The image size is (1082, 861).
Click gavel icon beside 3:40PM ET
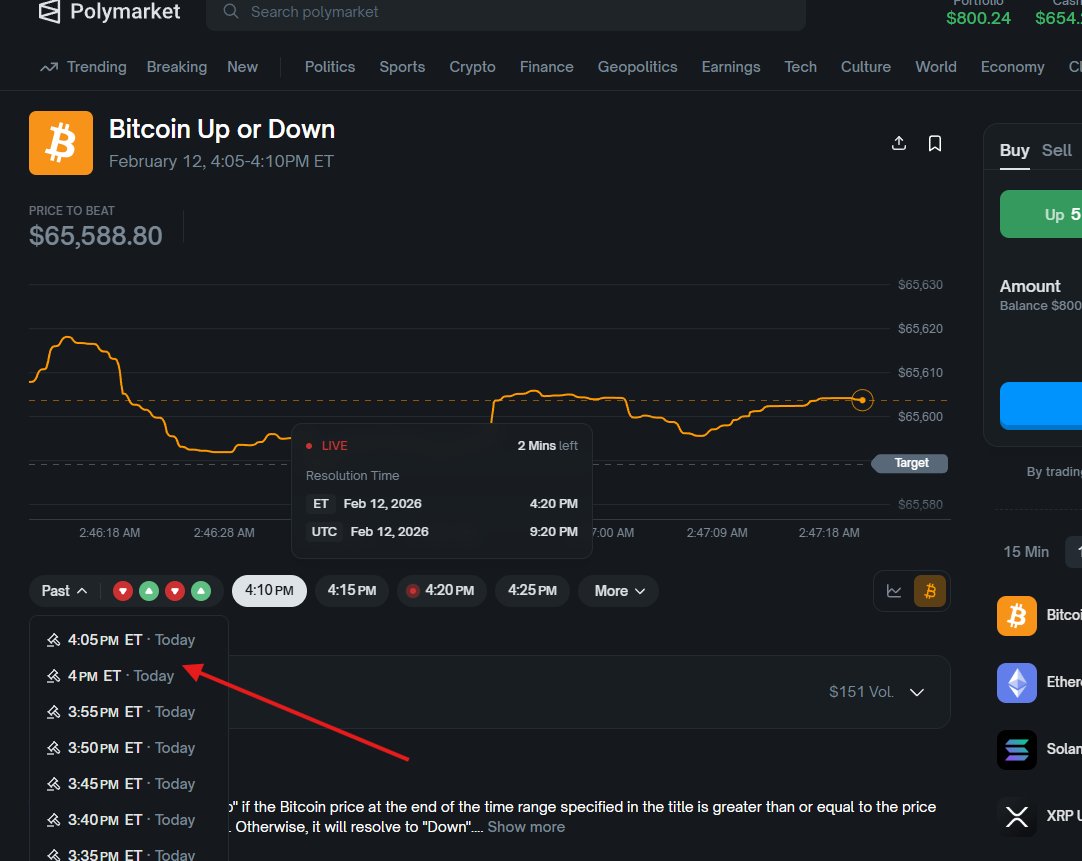(53, 820)
